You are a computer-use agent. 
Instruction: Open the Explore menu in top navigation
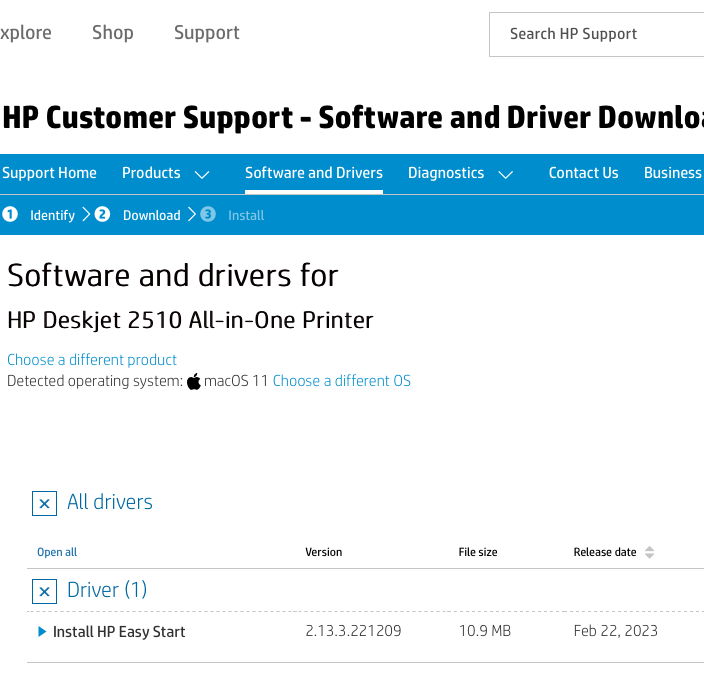pos(26,33)
